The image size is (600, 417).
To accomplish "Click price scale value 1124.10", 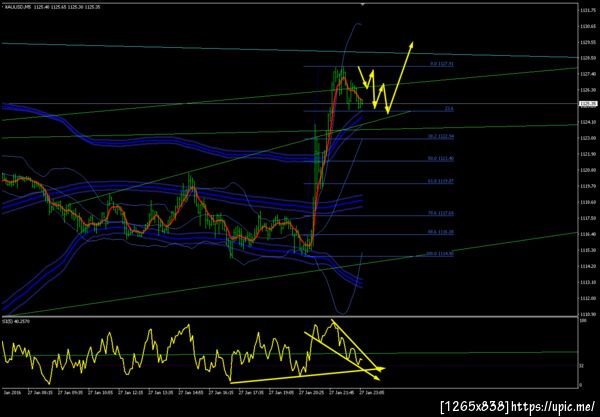I will pos(588,122).
